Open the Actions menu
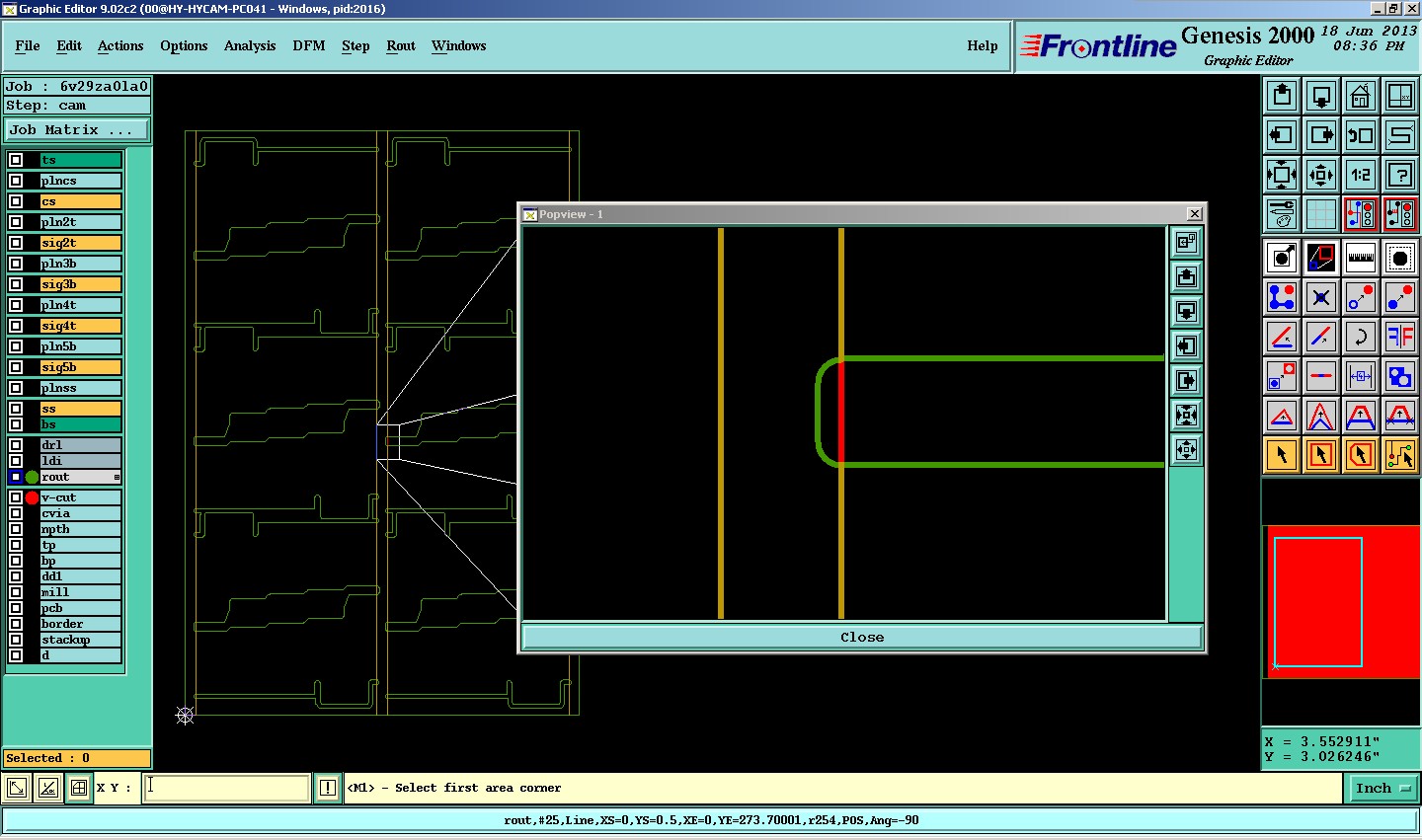 click(x=120, y=45)
